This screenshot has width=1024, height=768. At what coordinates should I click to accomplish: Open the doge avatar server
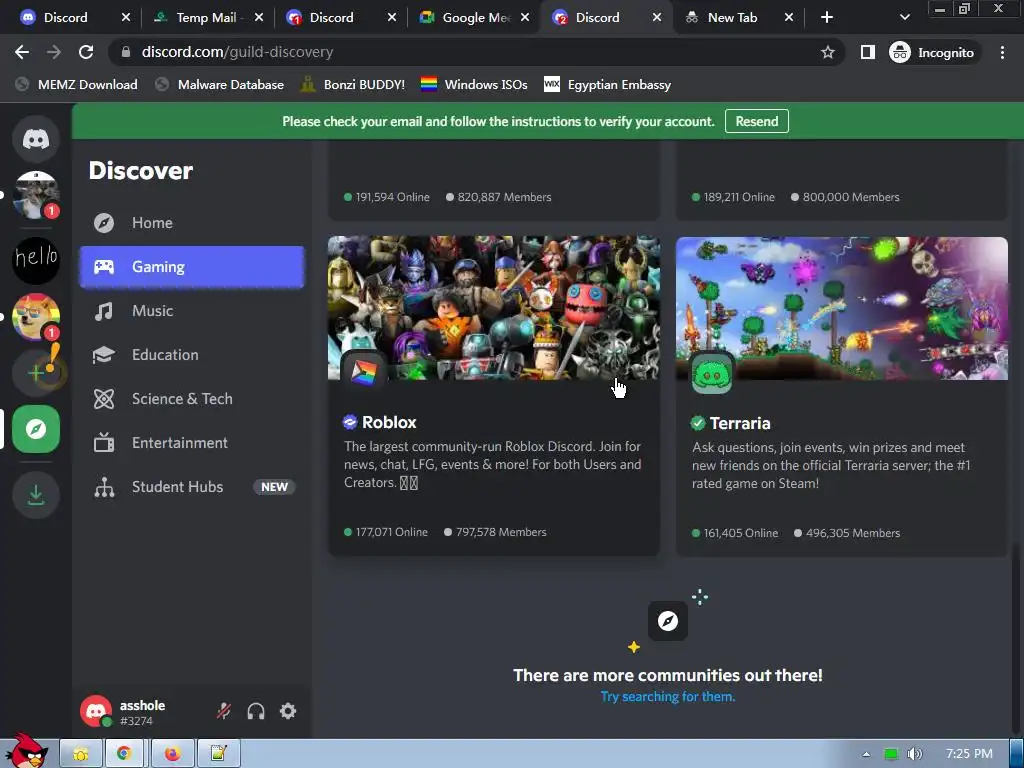pos(36,317)
